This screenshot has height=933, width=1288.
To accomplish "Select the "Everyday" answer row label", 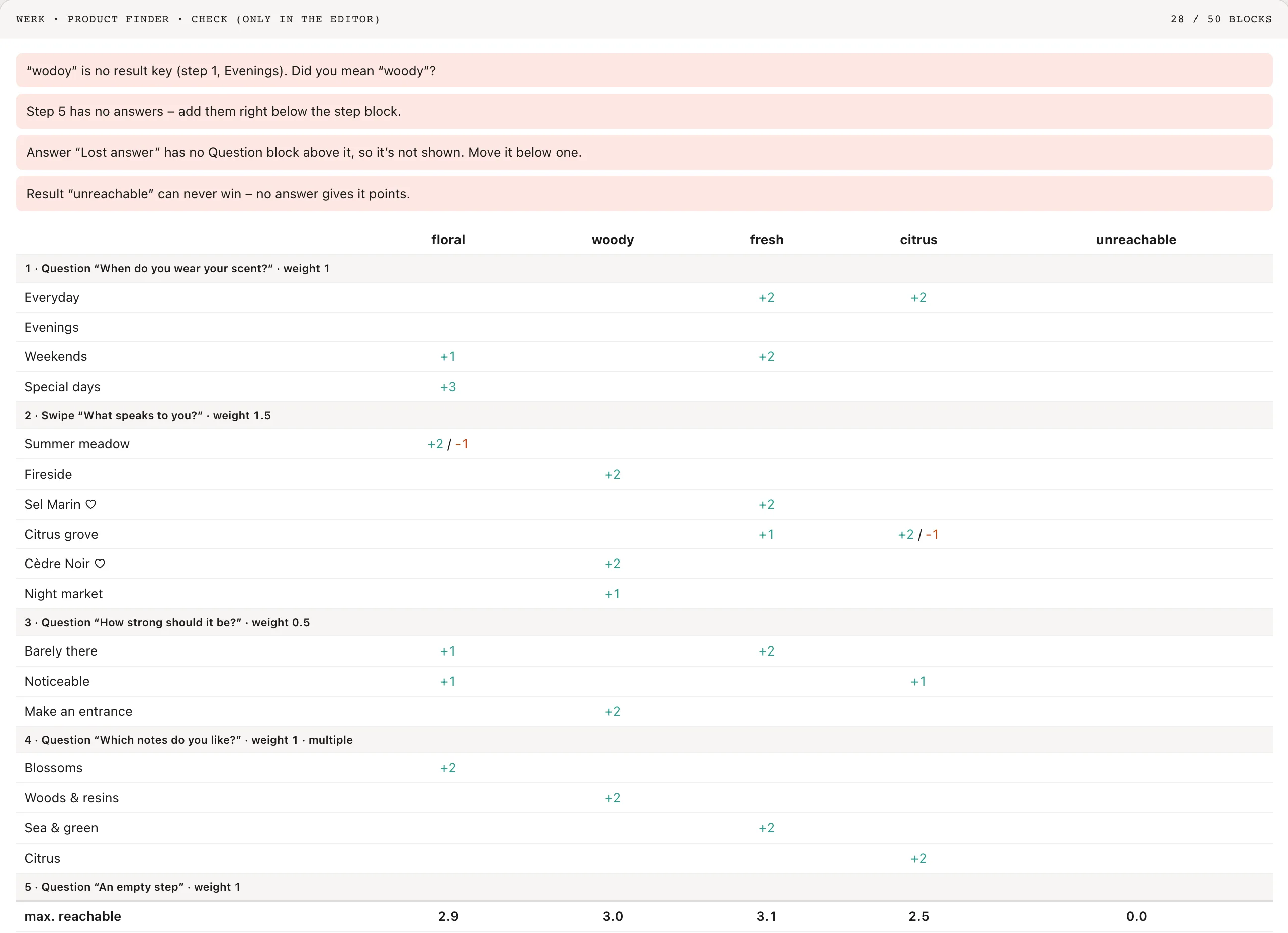I will coord(52,297).
